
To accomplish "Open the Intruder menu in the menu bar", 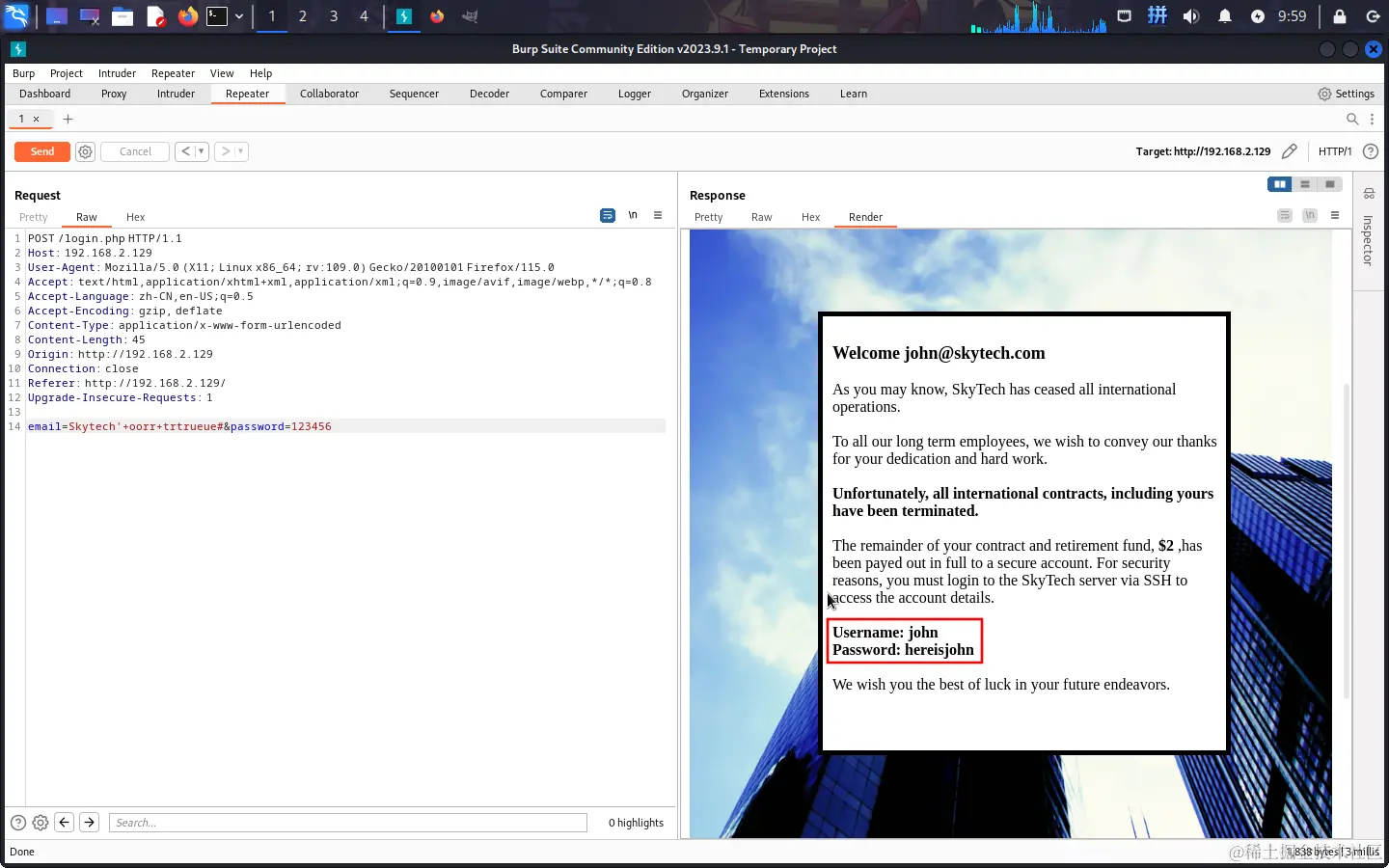I will (118, 73).
